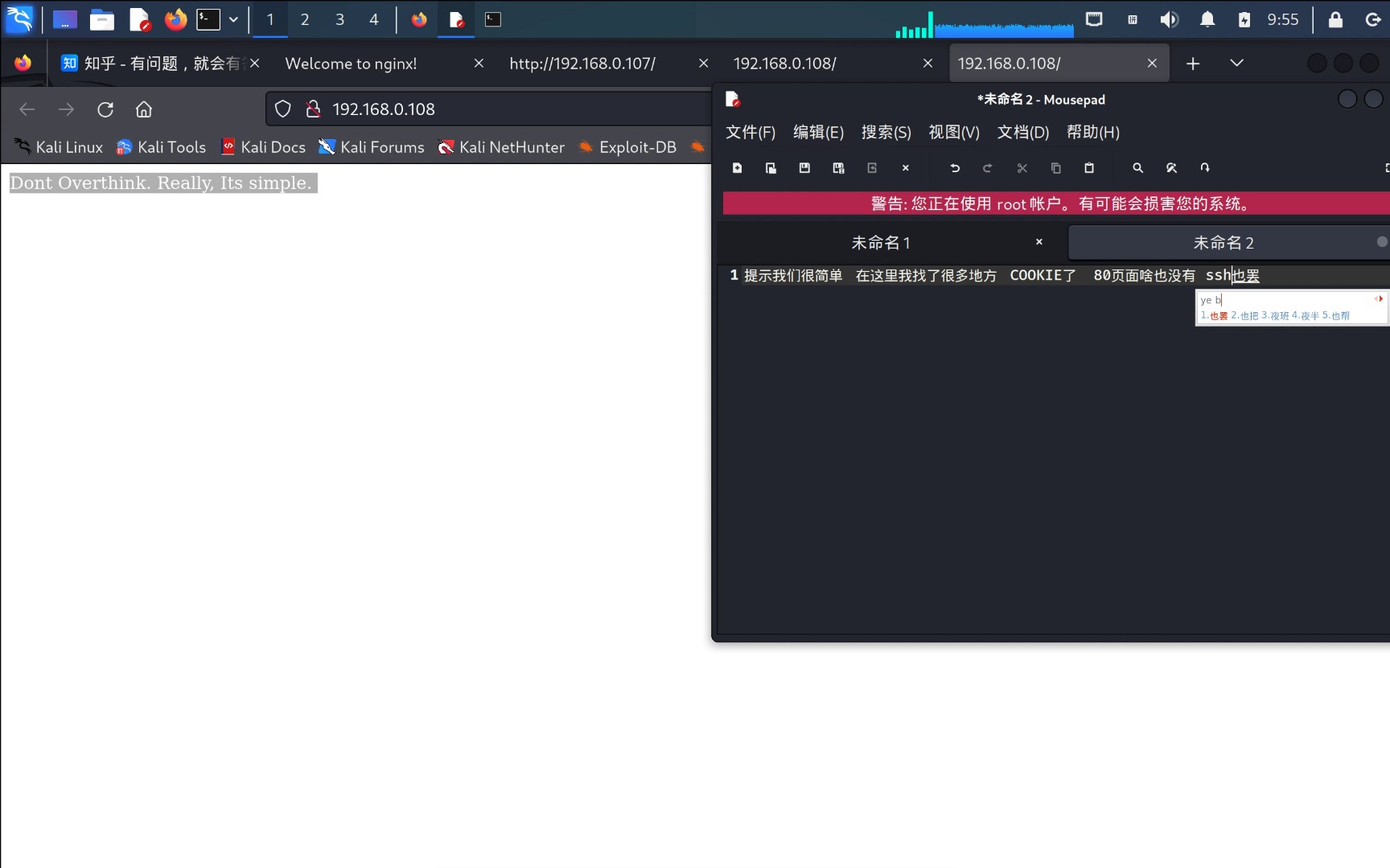Go forward in Firefox
The height and width of the screenshot is (868, 1390).
point(66,109)
